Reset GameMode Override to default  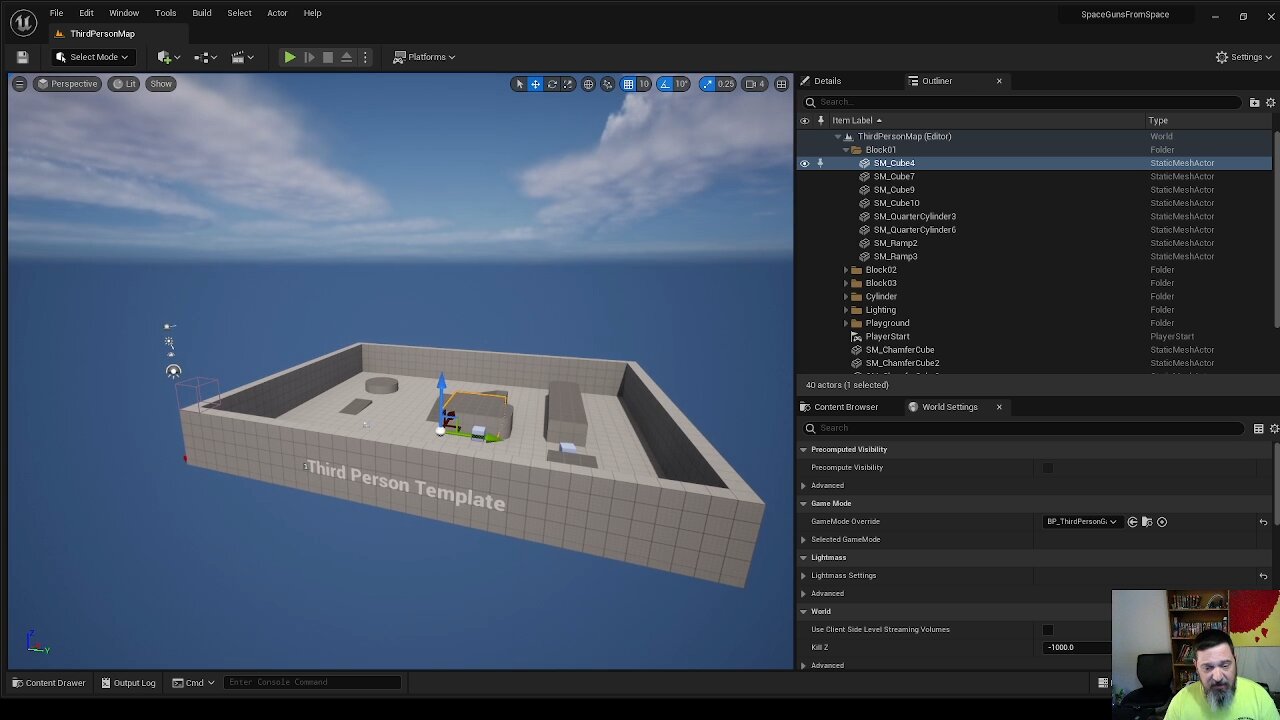click(x=1263, y=521)
